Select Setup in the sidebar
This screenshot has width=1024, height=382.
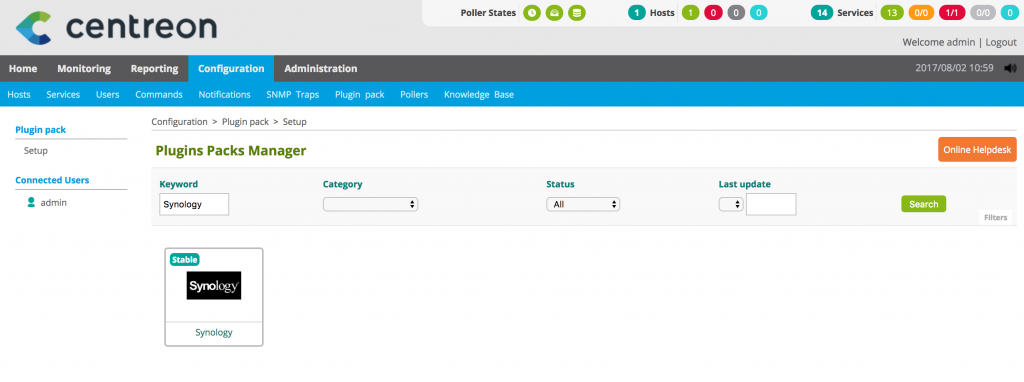click(x=36, y=150)
